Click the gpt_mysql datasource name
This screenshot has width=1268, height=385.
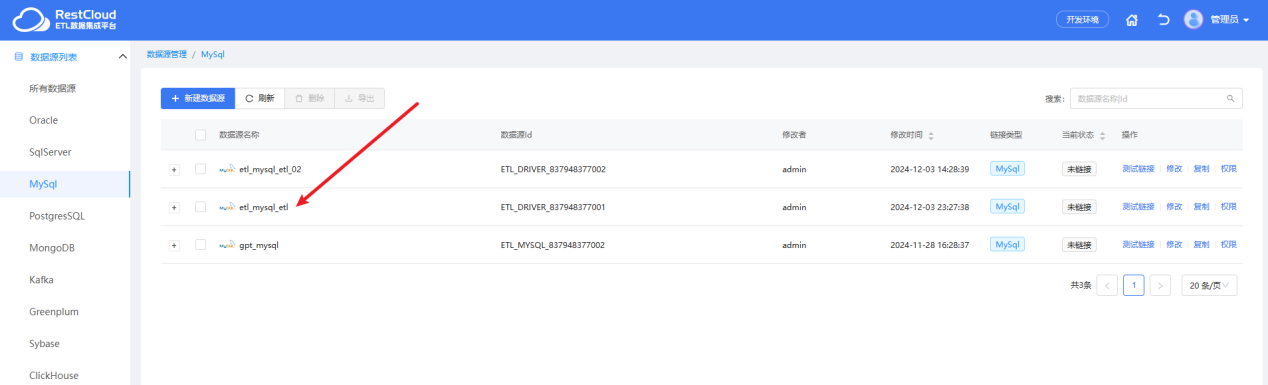(259, 245)
